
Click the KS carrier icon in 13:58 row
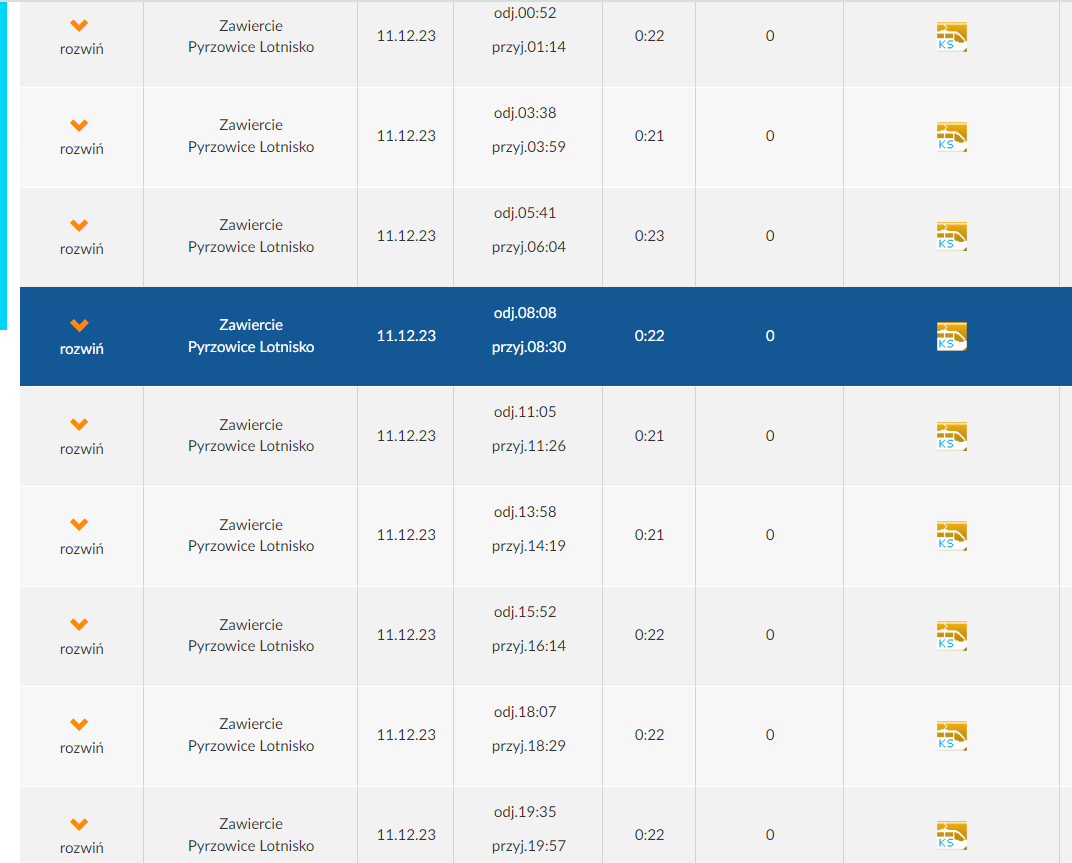tap(951, 536)
